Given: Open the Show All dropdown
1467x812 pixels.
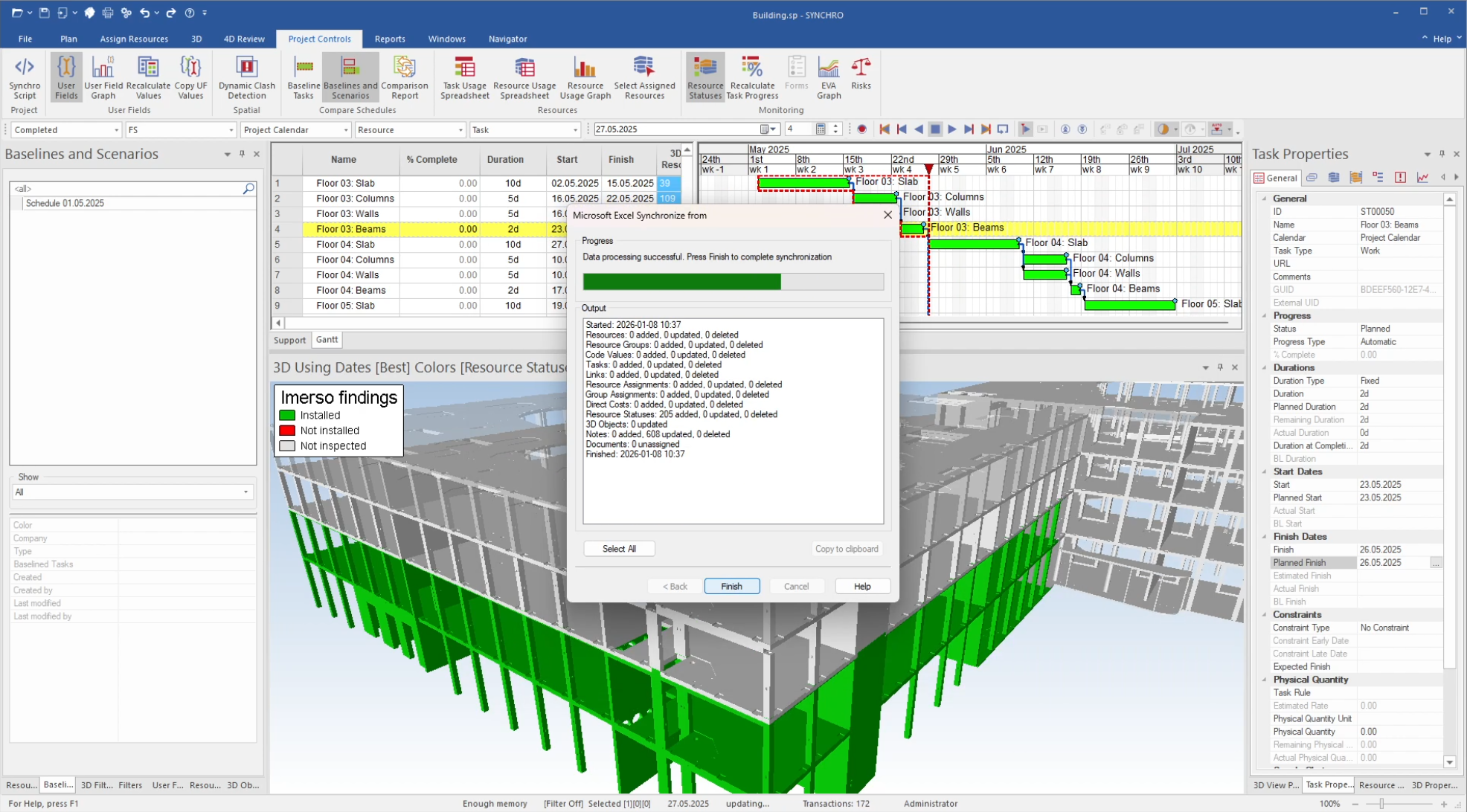Looking at the screenshot, I should [132, 492].
